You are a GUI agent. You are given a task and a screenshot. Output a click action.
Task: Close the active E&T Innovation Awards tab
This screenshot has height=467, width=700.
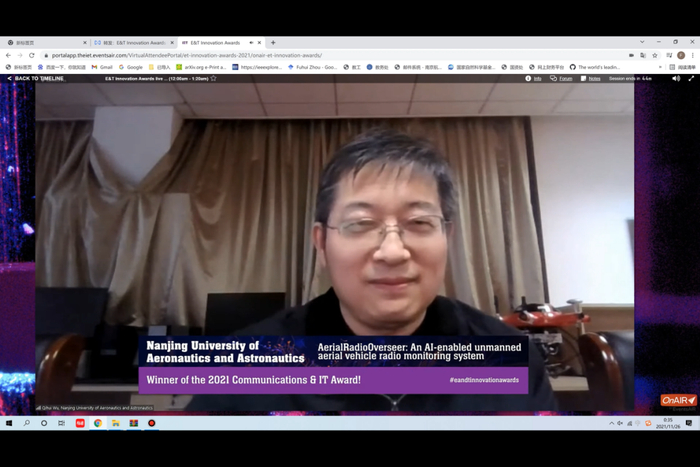(259, 43)
